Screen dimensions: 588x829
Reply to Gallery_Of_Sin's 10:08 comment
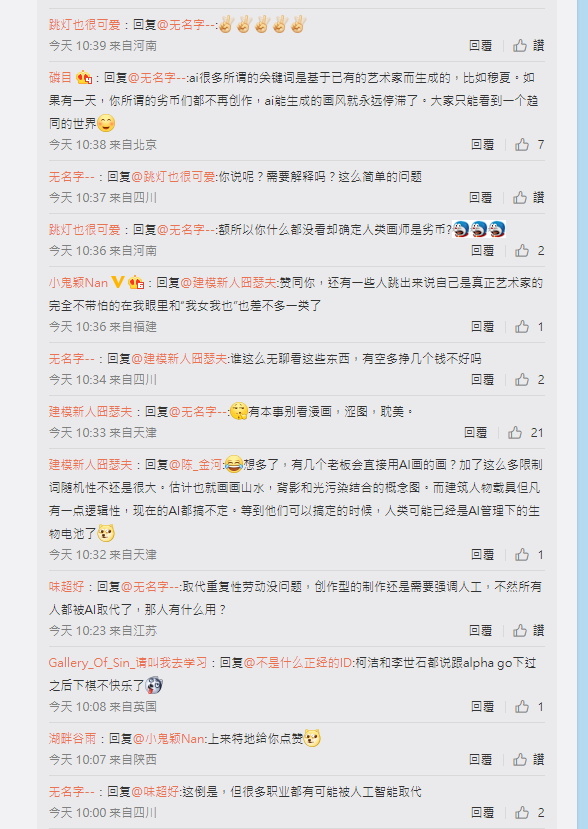(482, 706)
